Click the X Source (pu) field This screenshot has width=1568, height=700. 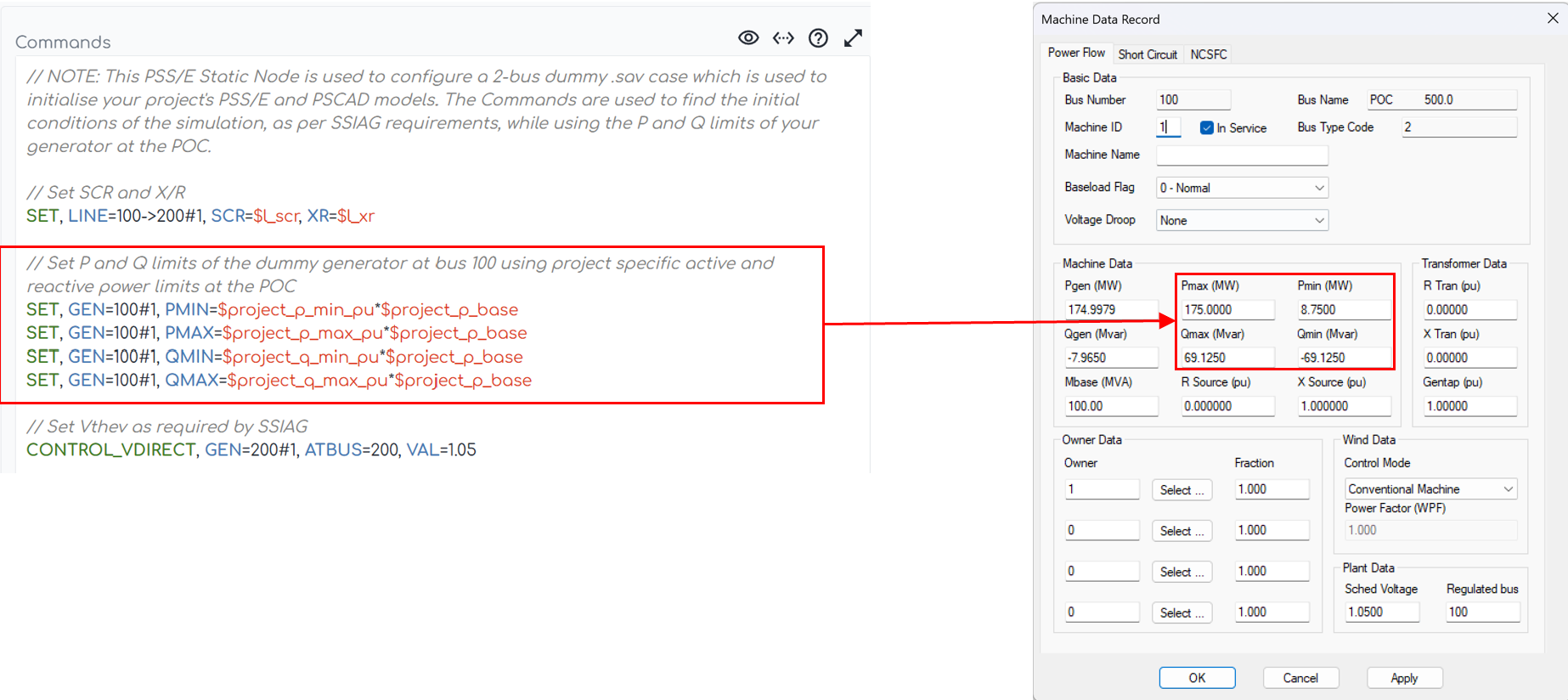(x=1344, y=406)
